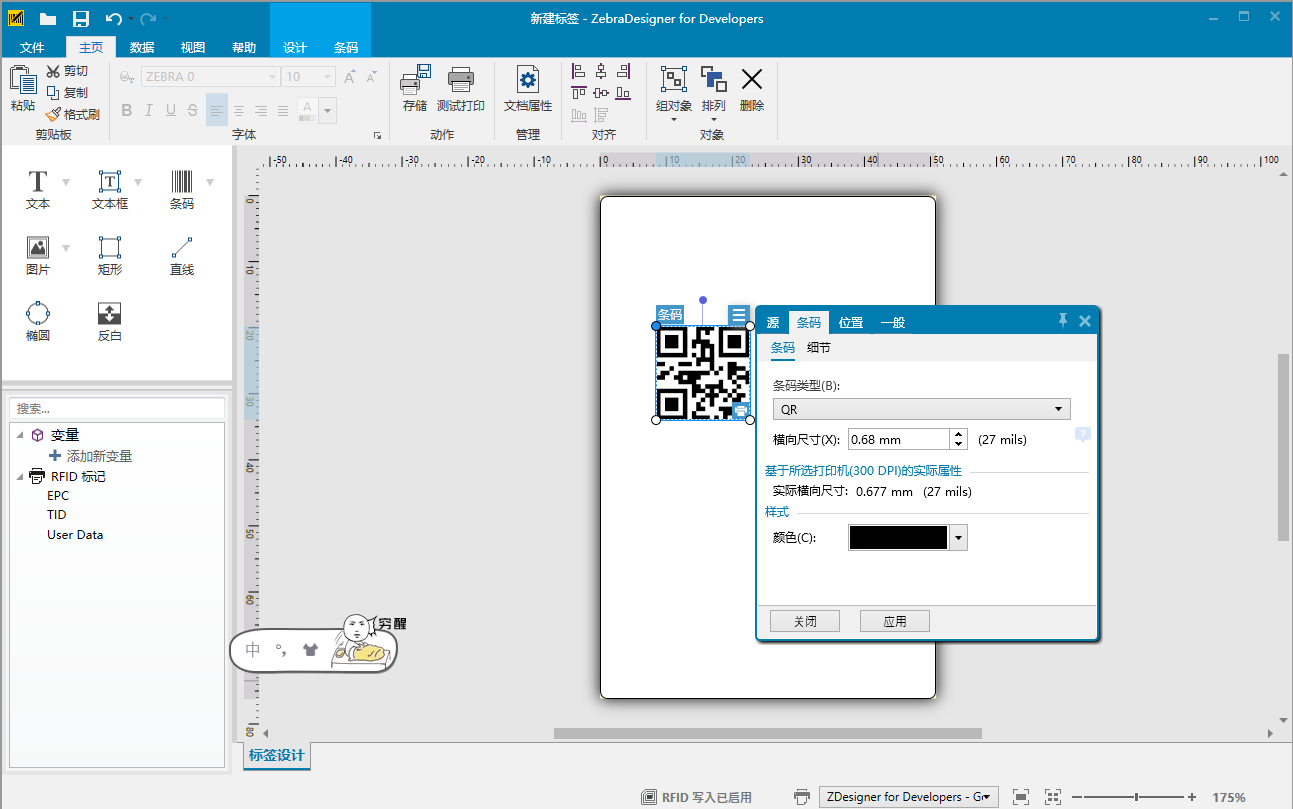Click the align-right objects icon
The height and width of the screenshot is (809, 1293).
click(624, 71)
